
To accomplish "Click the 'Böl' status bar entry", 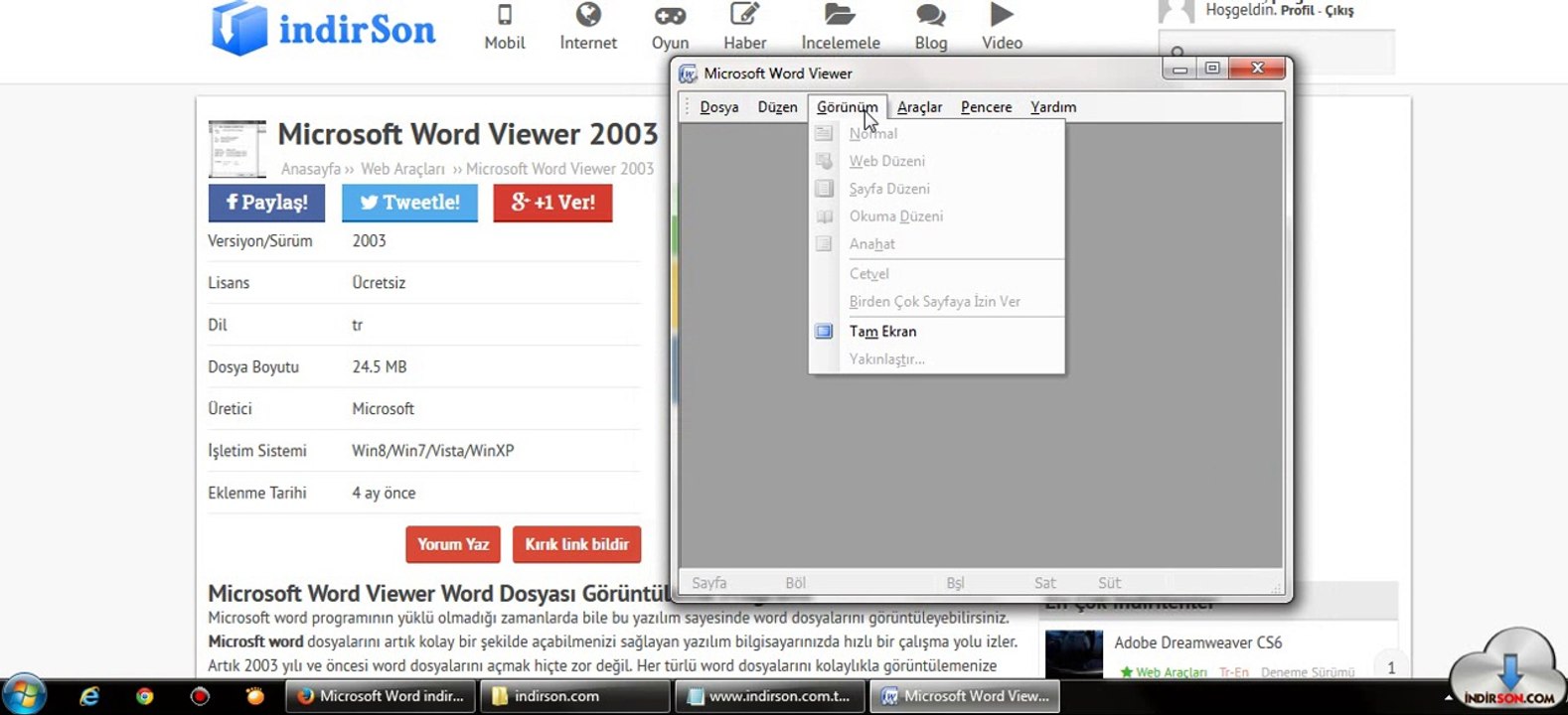I will point(796,583).
